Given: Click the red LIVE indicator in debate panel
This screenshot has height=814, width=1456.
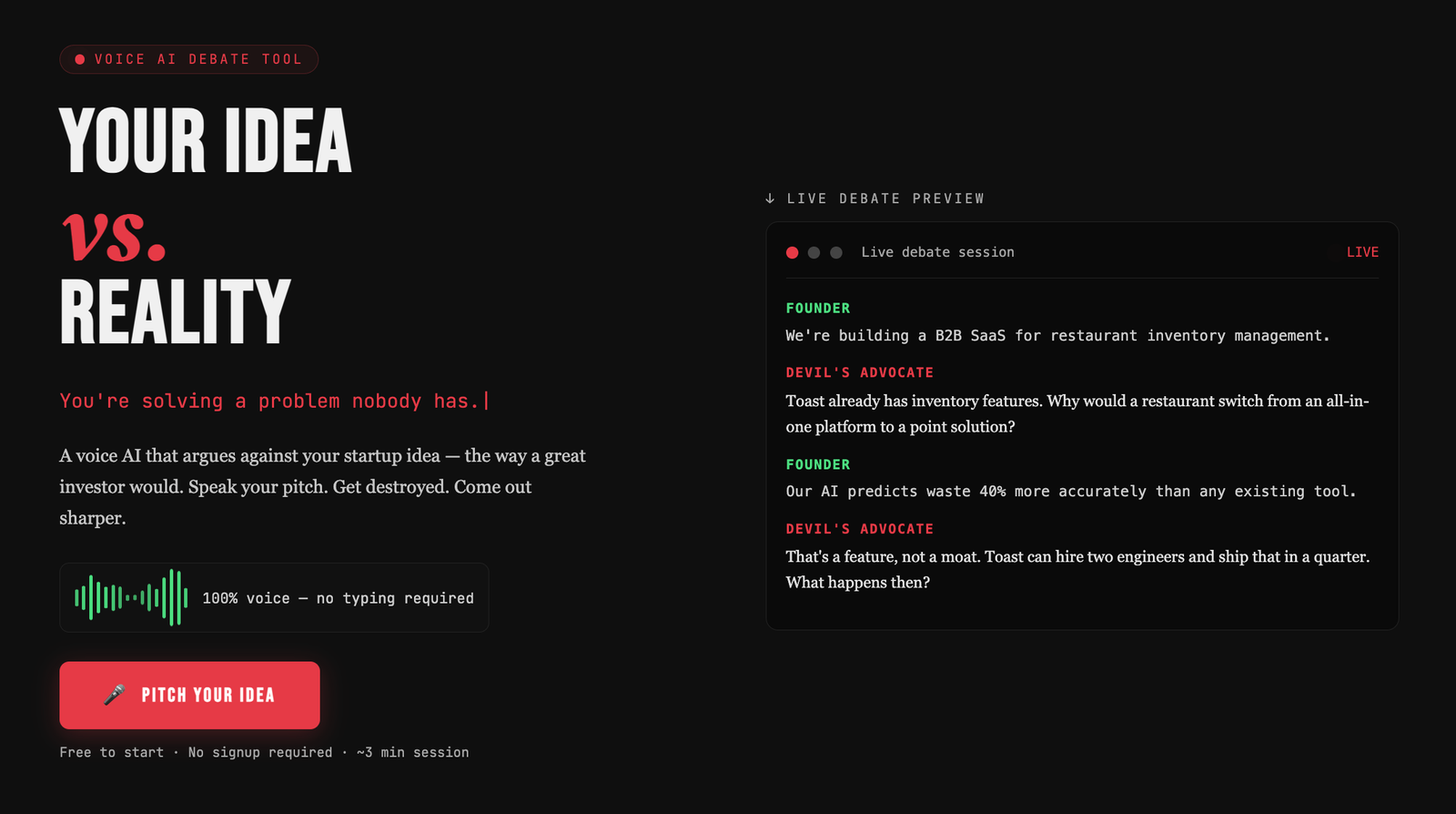Looking at the screenshot, I should pyautogui.click(x=1362, y=252).
